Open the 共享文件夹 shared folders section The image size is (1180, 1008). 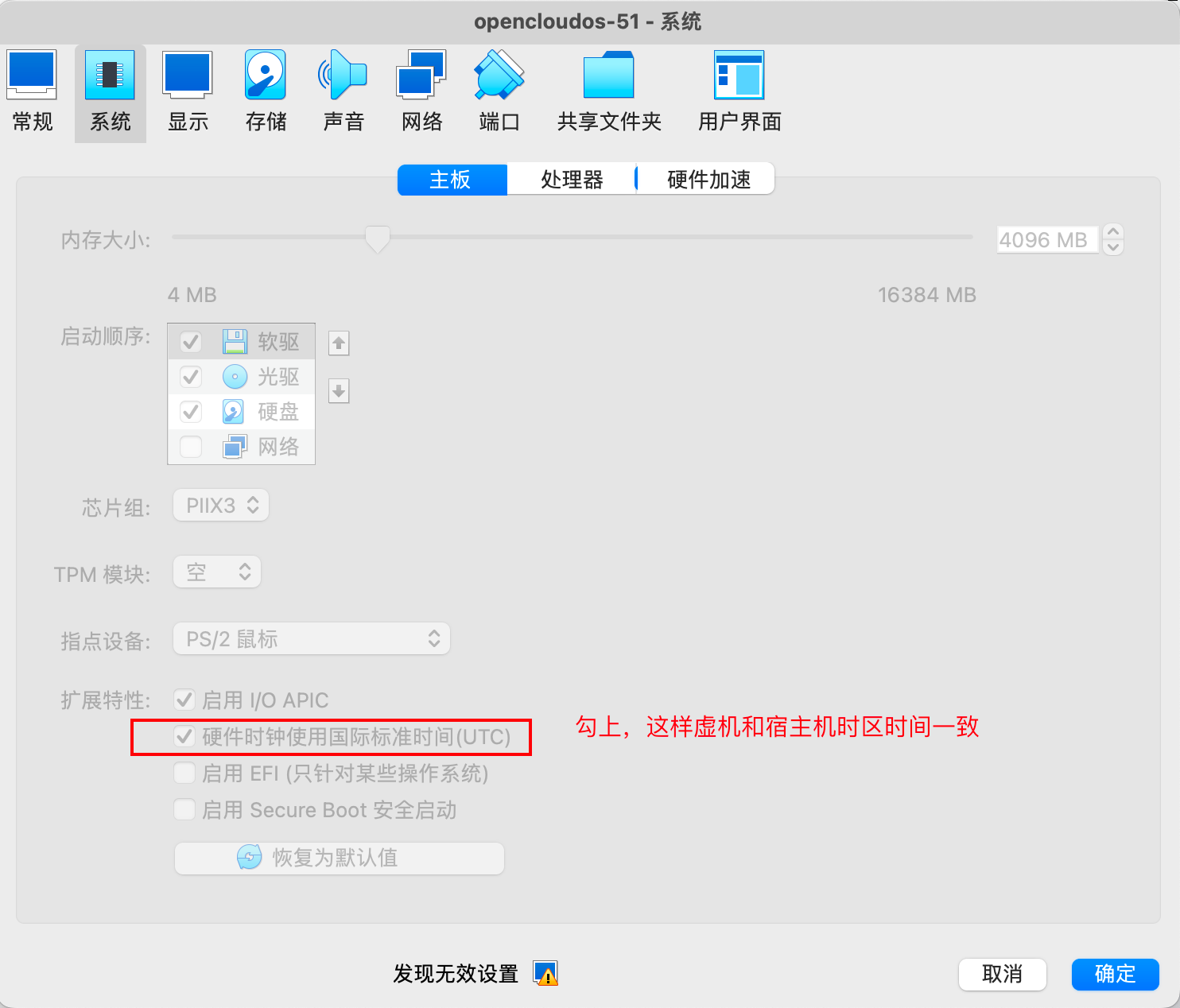tap(609, 92)
